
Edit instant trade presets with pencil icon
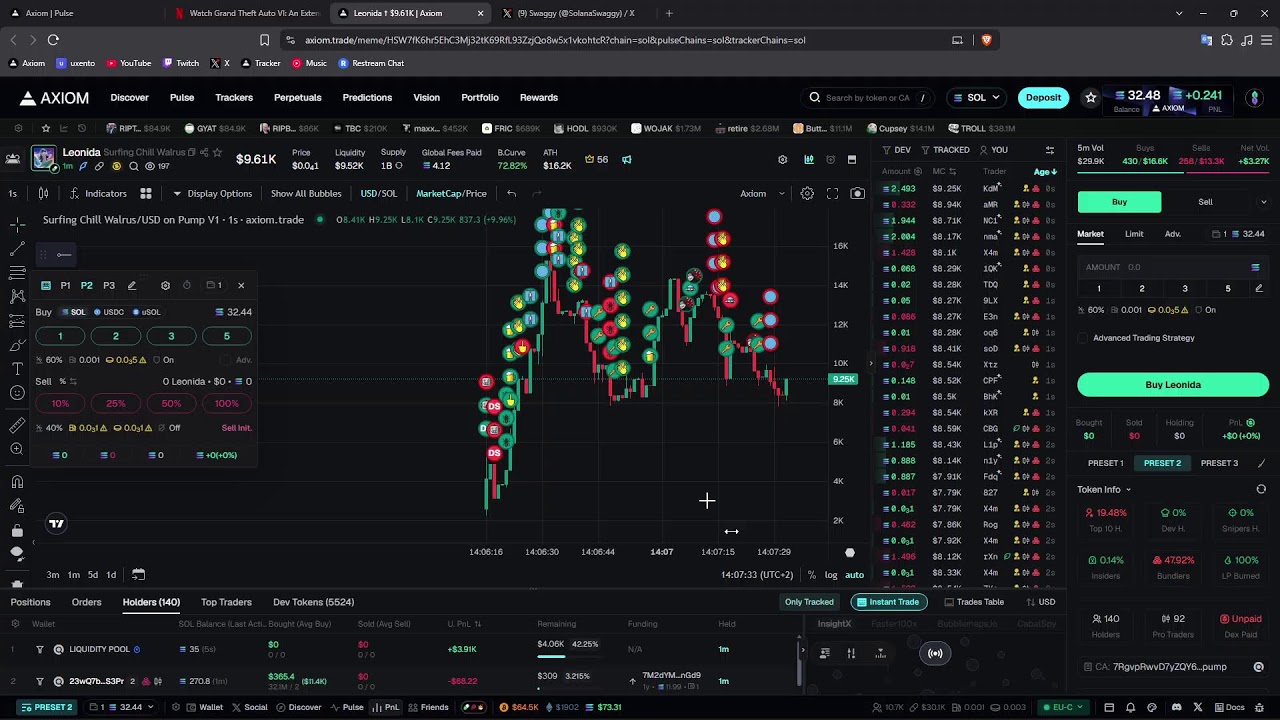pyautogui.click(x=131, y=285)
